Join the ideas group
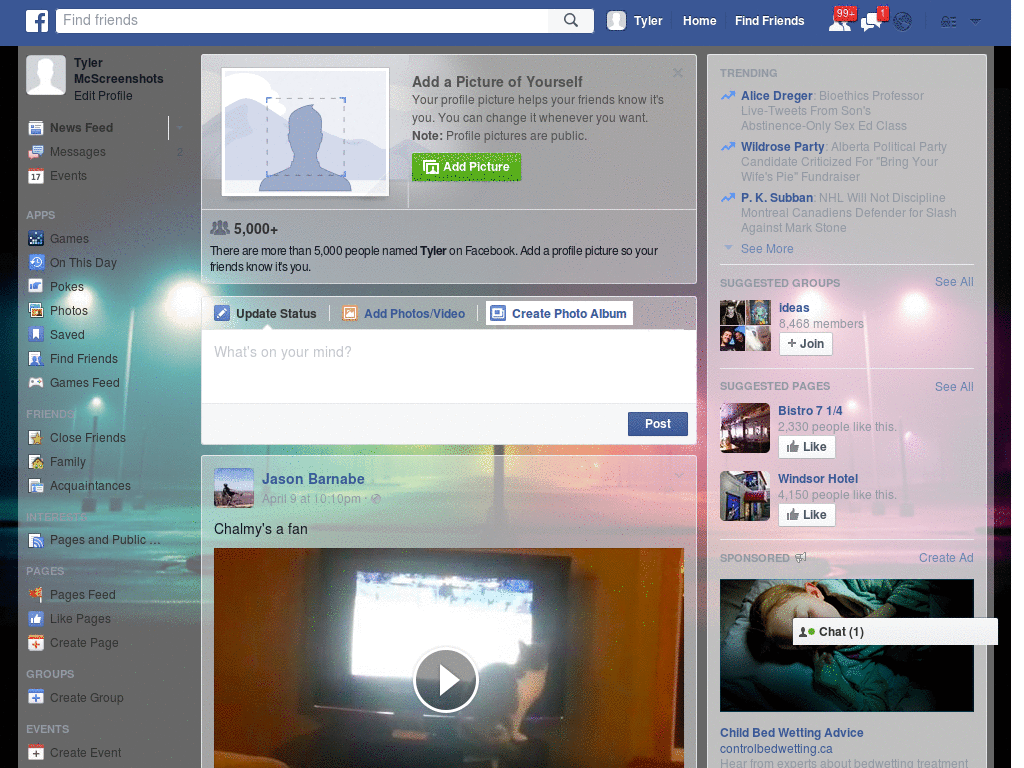This screenshot has width=1024, height=768. tap(805, 344)
